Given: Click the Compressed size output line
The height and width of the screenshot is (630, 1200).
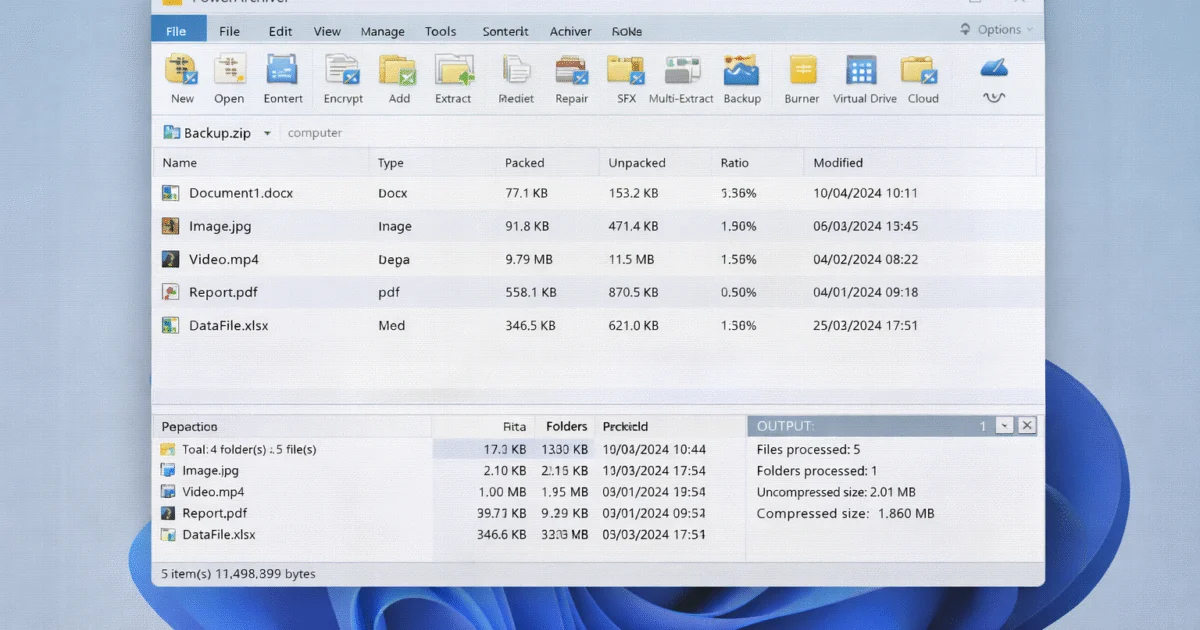Looking at the screenshot, I should (845, 513).
